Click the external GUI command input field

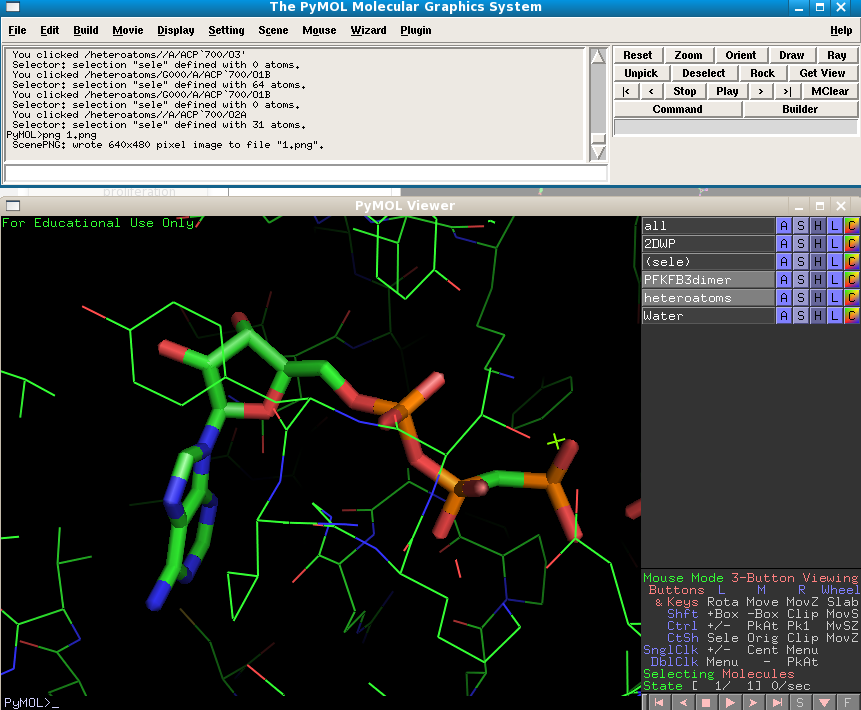pyautogui.click(x=305, y=173)
